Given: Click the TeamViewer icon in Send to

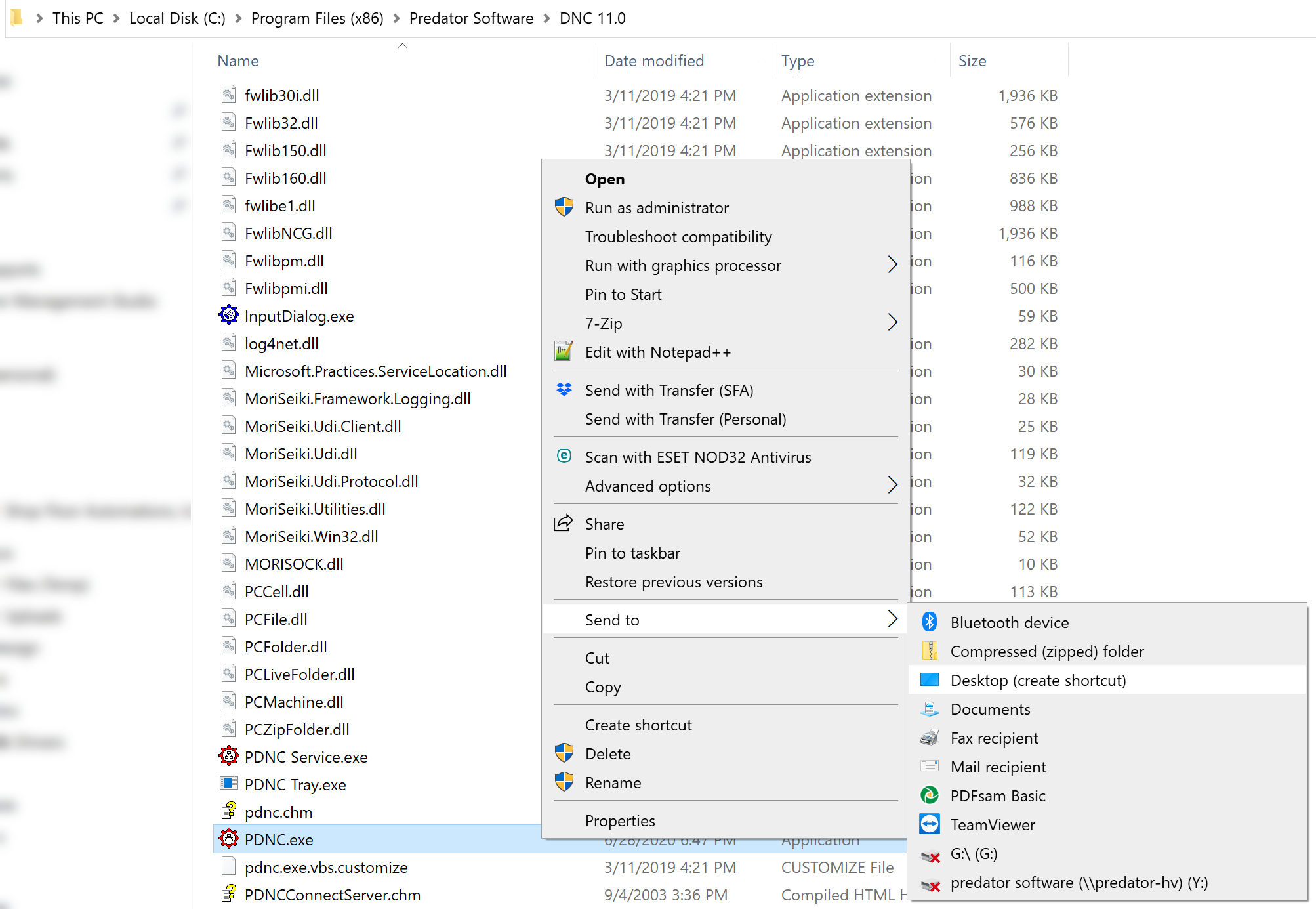Looking at the screenshot, I should pos(930,824).
